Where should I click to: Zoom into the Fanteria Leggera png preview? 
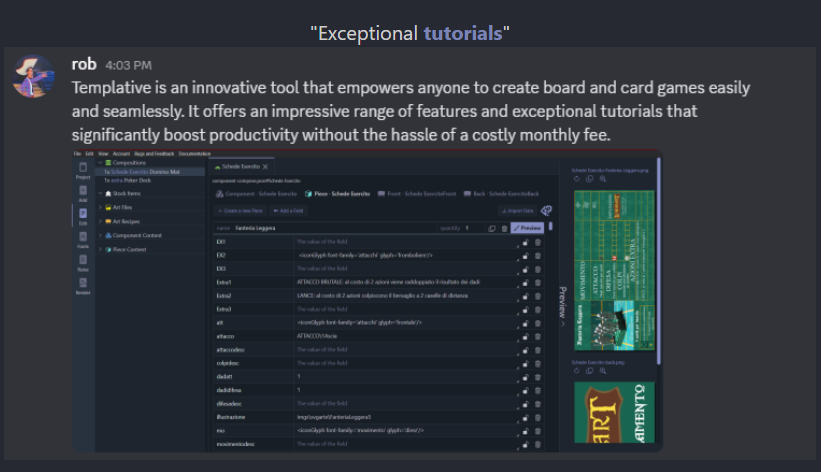(603, 179)
